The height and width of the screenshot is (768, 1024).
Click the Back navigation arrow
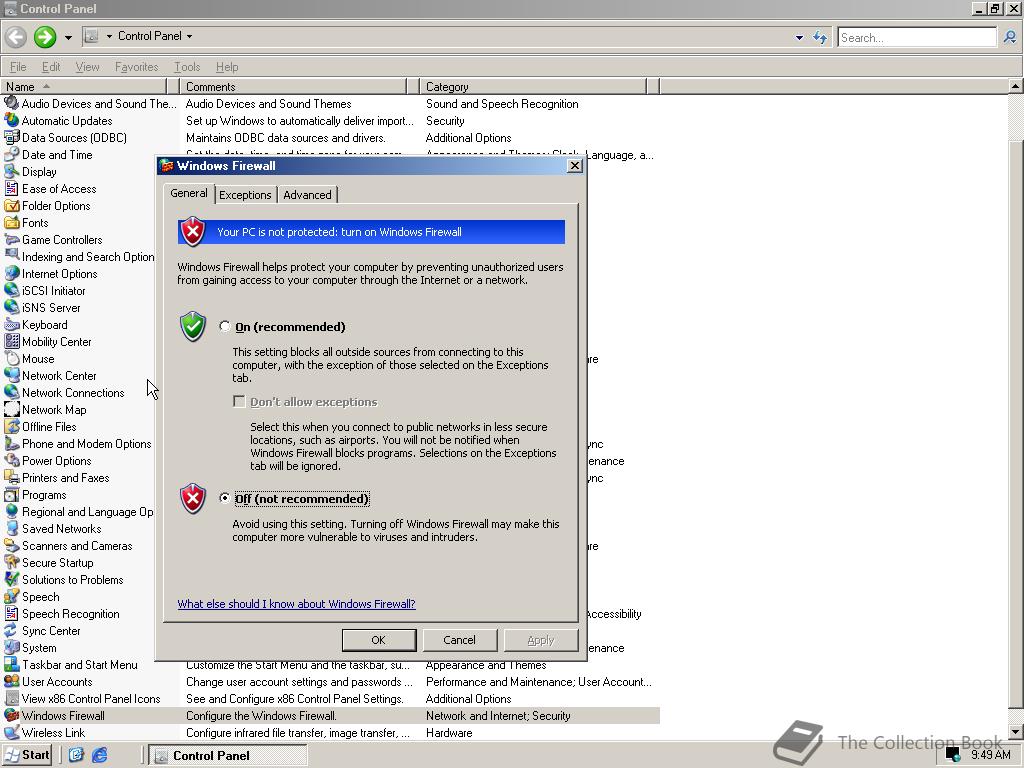point(16,37)
